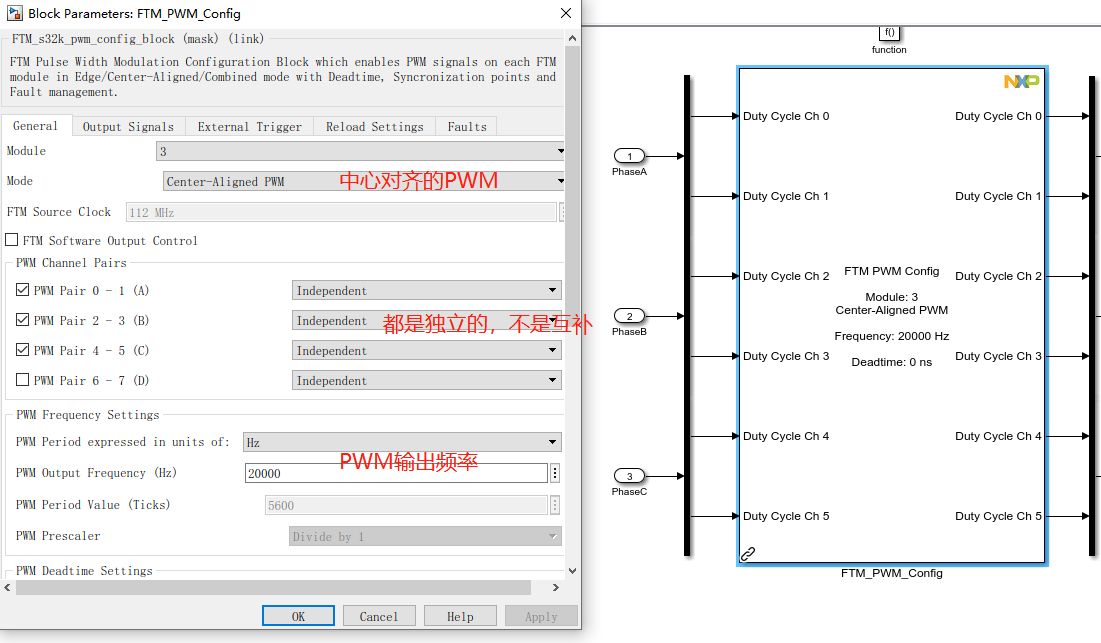Viewport: 1101px width, 643px height.
Task: Click the NXP logo on the PWM block
Action: [1020, 82]
